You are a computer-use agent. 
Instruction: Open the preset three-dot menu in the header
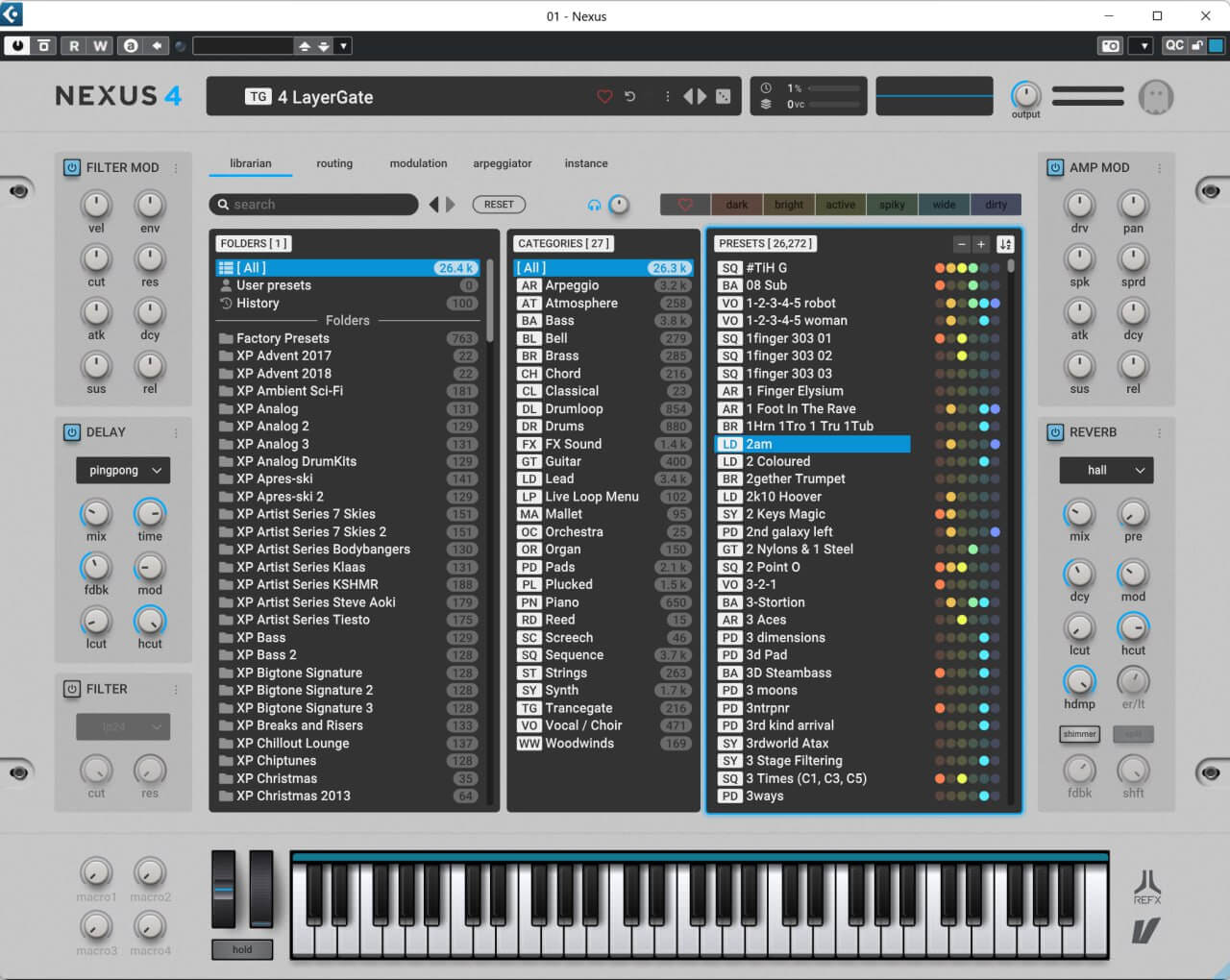(667, 97)
